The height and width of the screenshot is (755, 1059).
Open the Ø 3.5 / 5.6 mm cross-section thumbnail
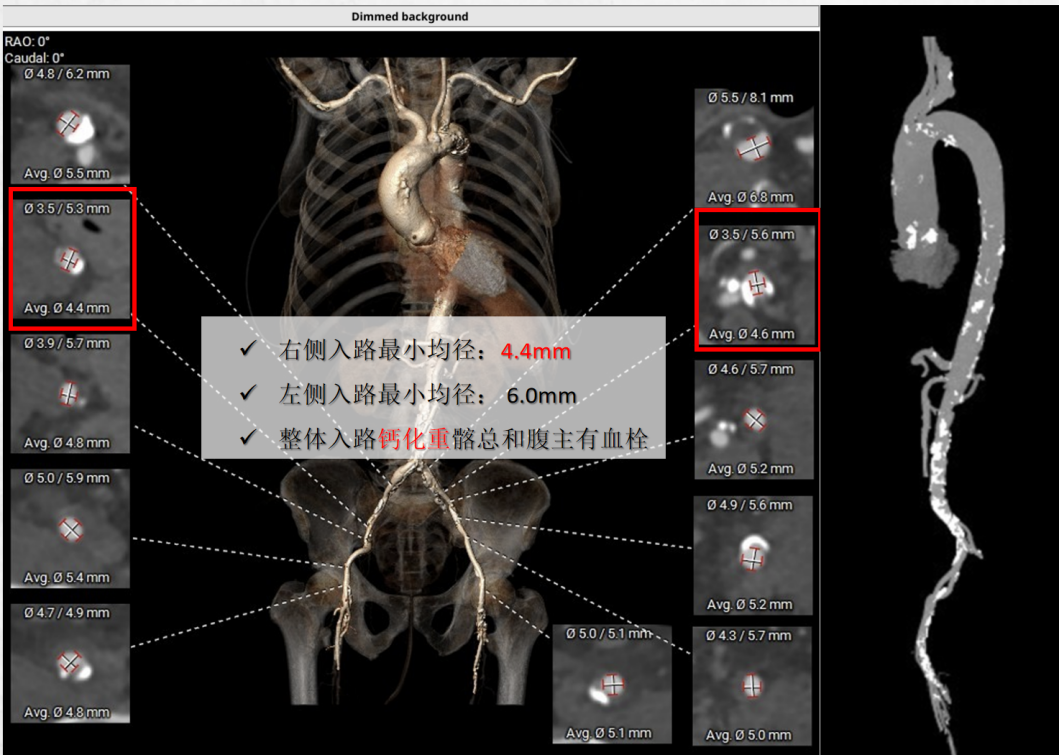(x=756, y=285)
